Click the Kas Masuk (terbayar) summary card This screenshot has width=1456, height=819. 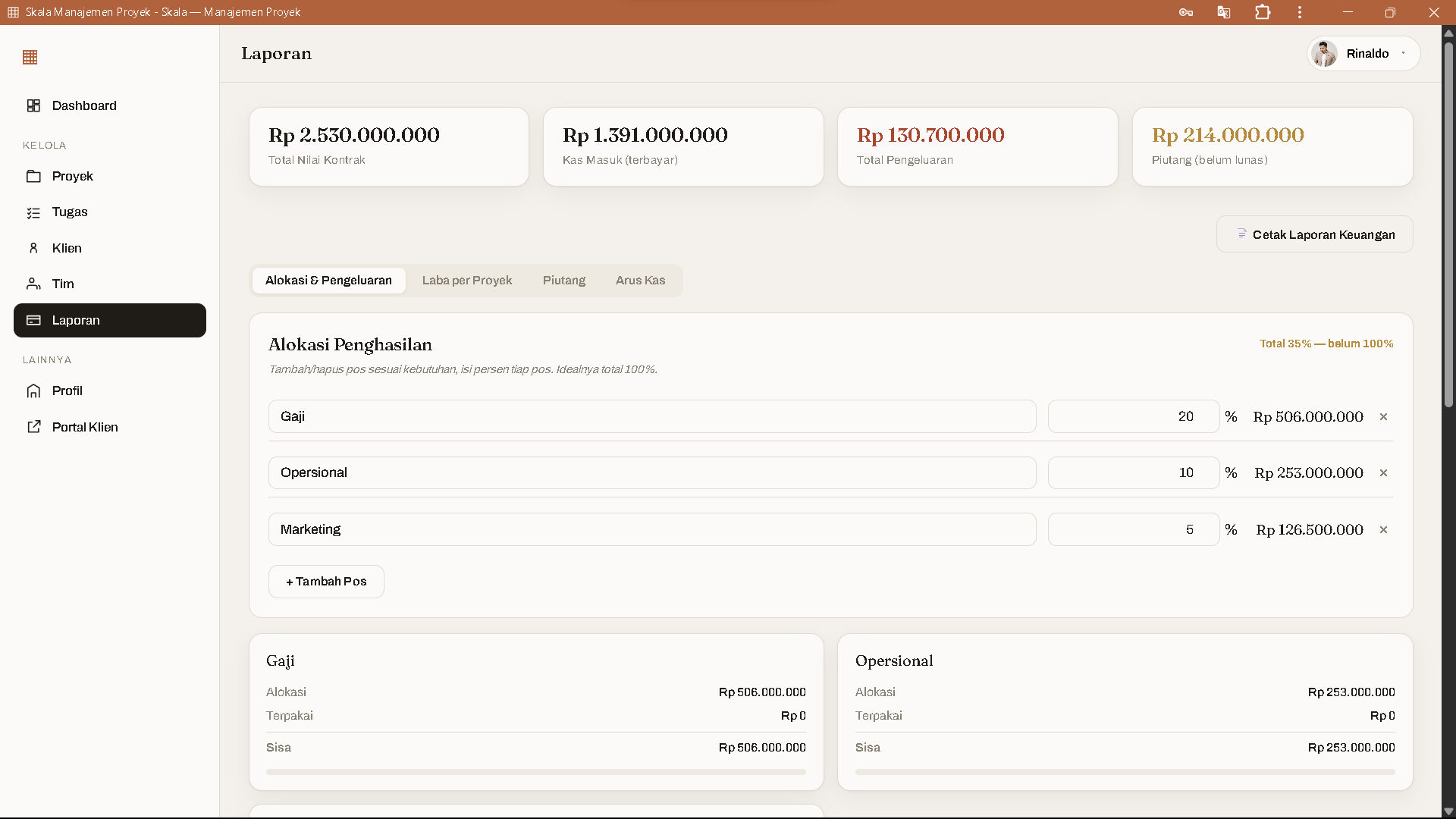click(x=683, y=146)
